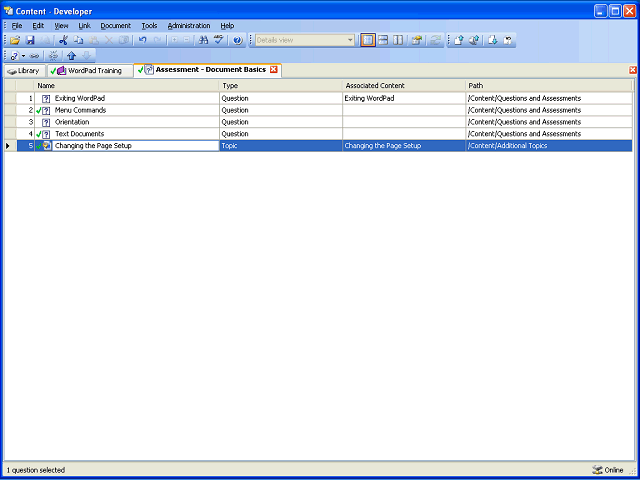Click the Find binoculars icon
Viewport: 640px width, 480px height.
coord(203,40)
